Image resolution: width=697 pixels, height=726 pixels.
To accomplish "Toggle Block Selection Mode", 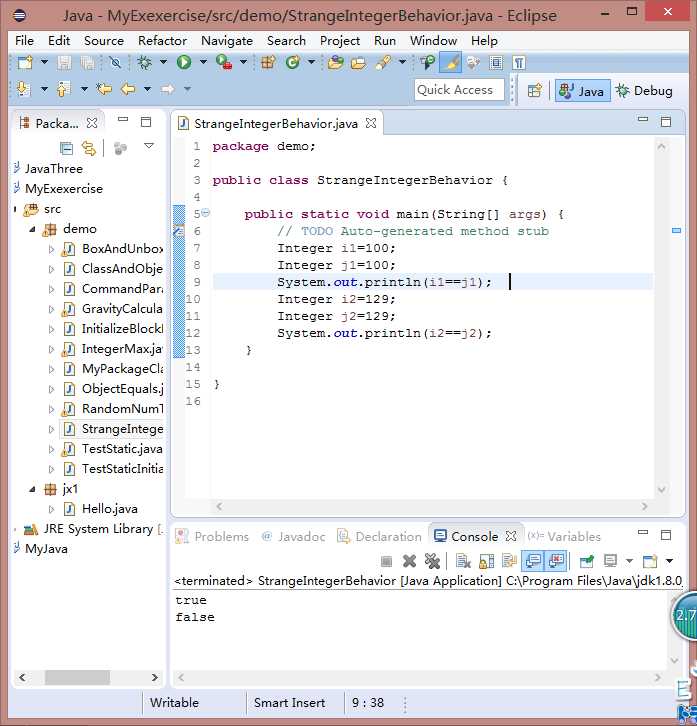I will [496, 63].
